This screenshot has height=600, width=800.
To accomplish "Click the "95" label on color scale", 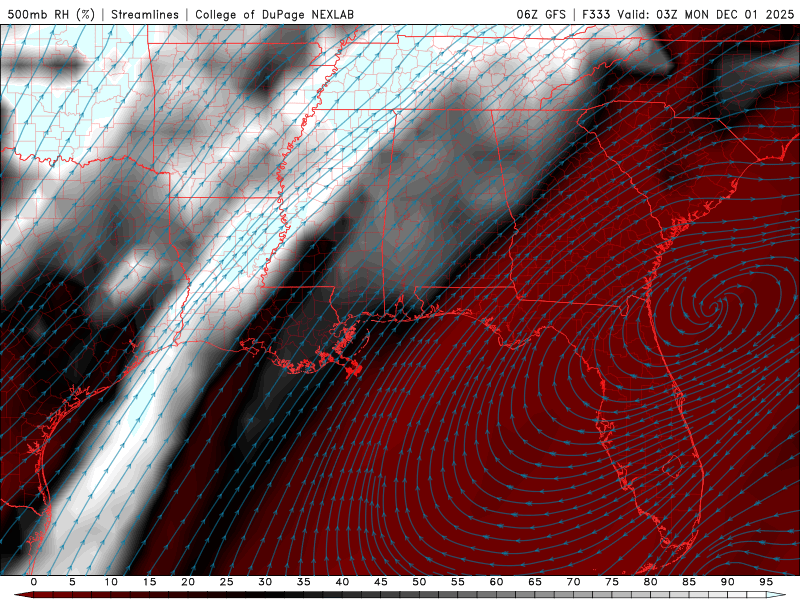I will (766, 582).
